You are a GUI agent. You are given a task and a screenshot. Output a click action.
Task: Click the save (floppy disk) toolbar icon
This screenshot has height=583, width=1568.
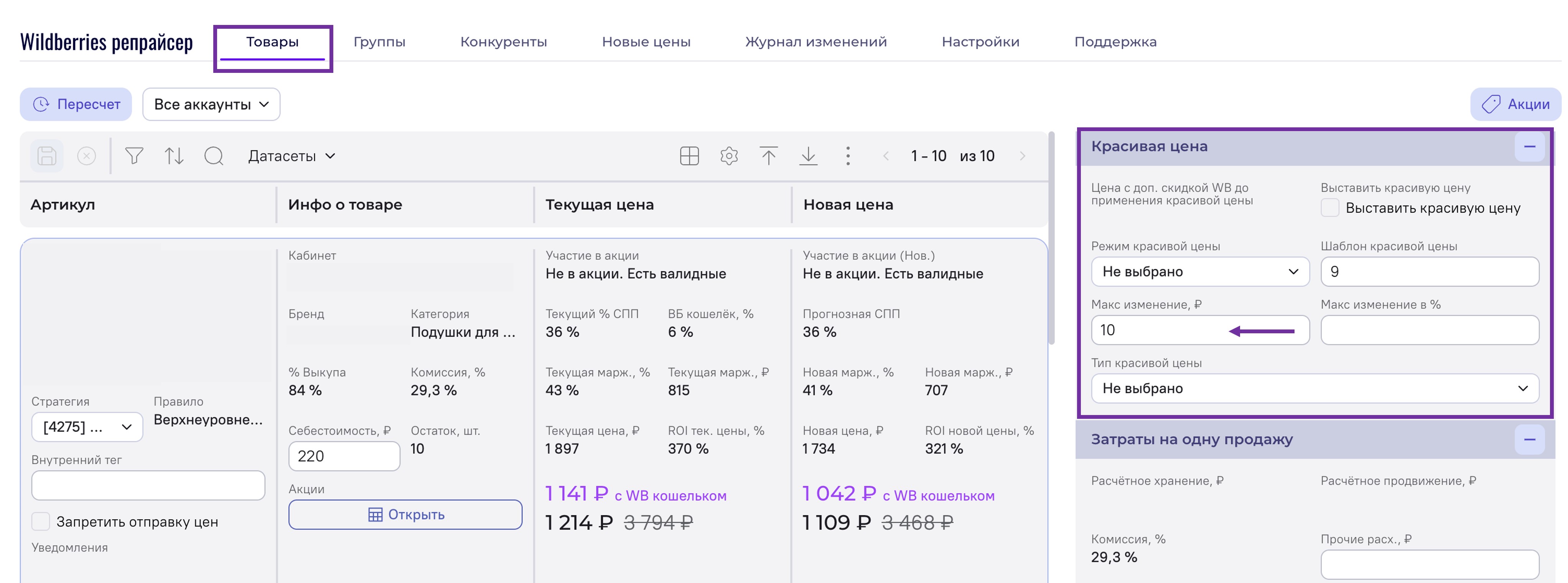point(47,156)
